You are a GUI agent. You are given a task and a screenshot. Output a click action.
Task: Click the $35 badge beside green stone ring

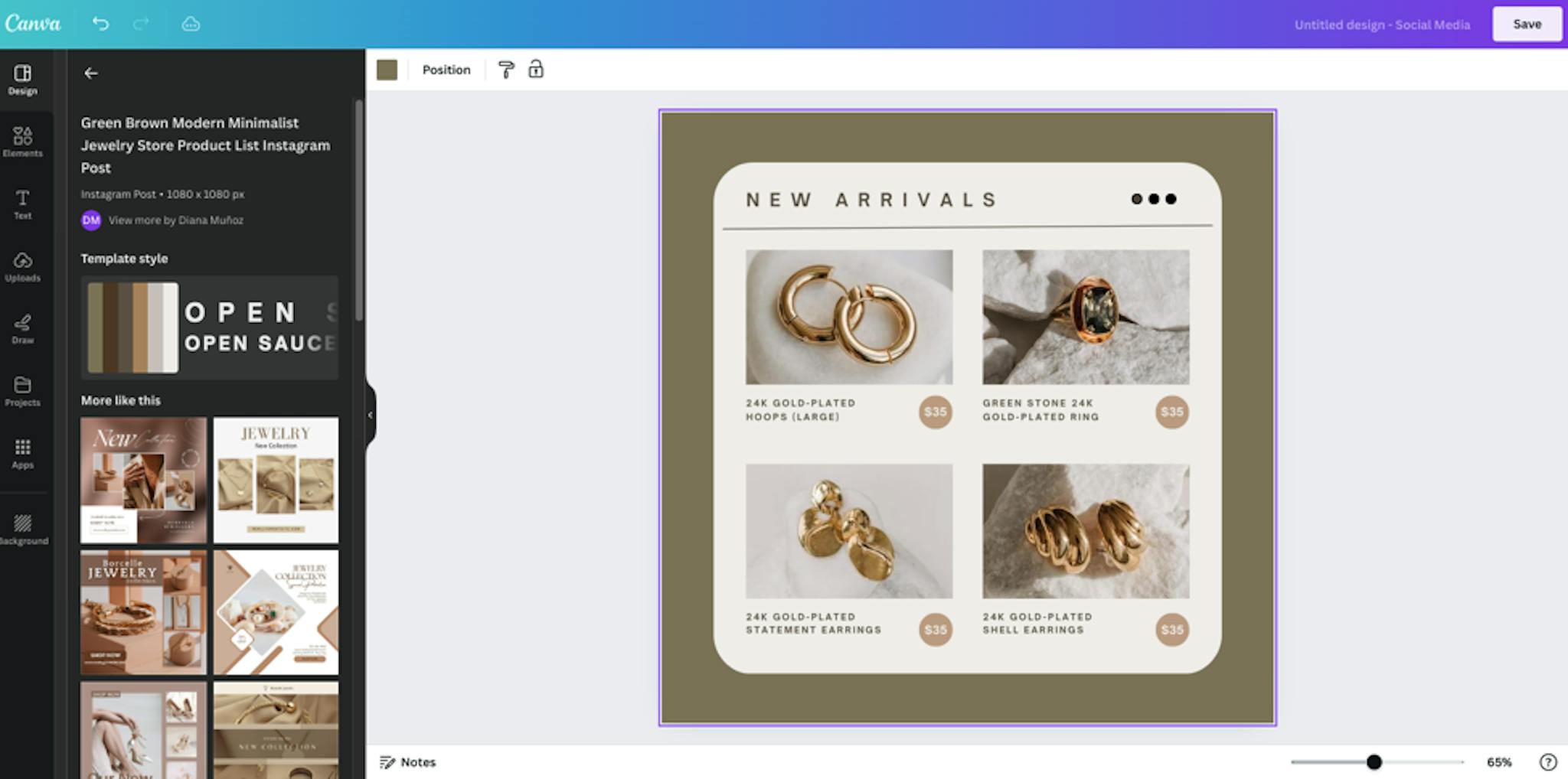click(1172, 412)
